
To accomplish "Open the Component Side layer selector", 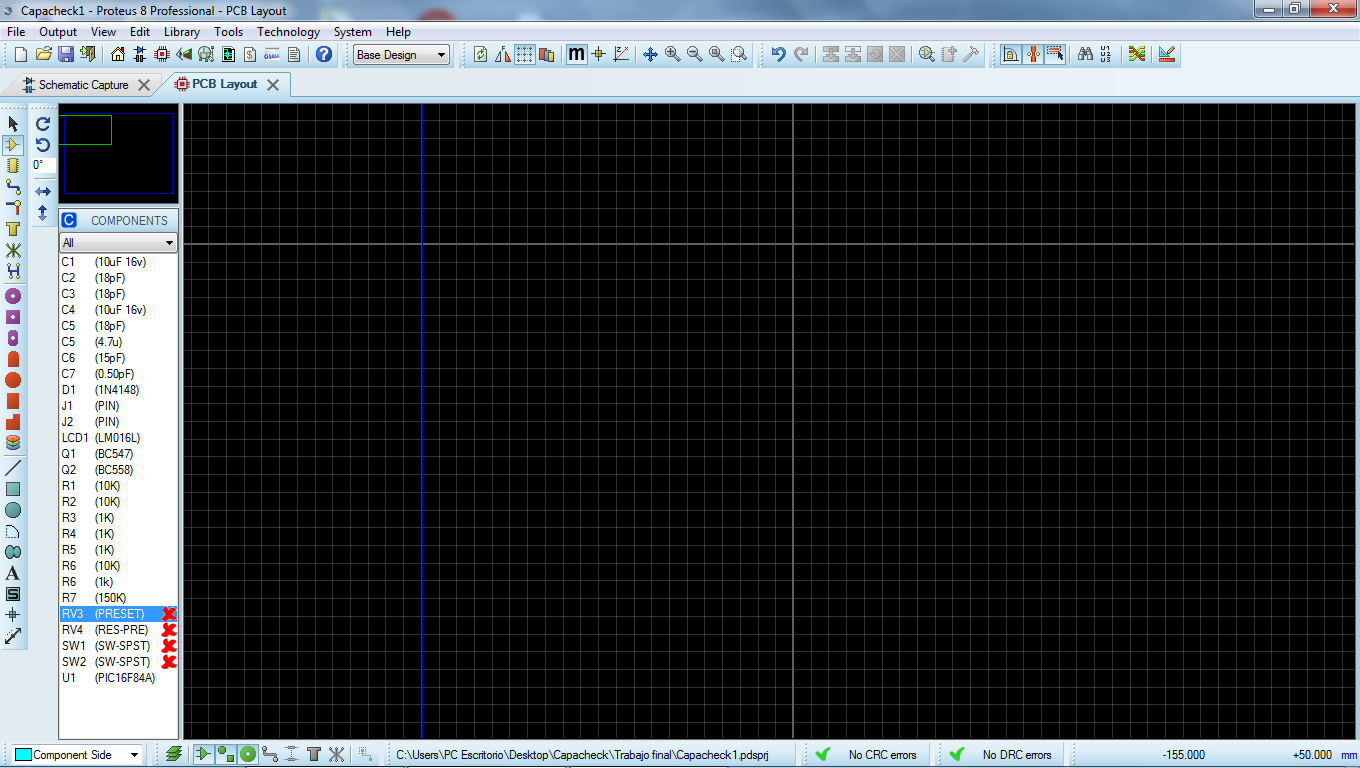I will (77, 755).
